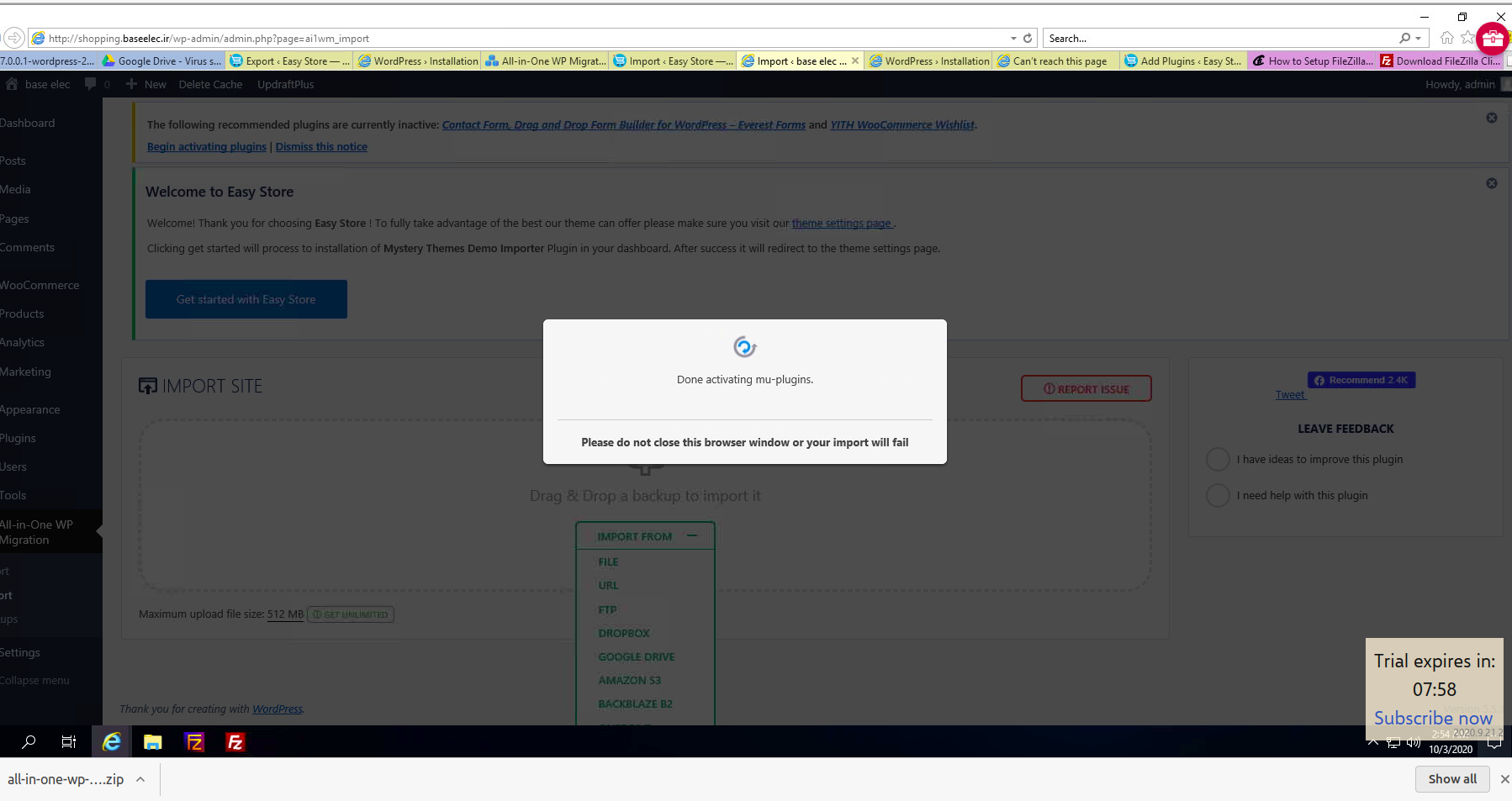Click taskbar search magnifier icon
Viewport: 1512px width, 801px height.
(29, 741)
